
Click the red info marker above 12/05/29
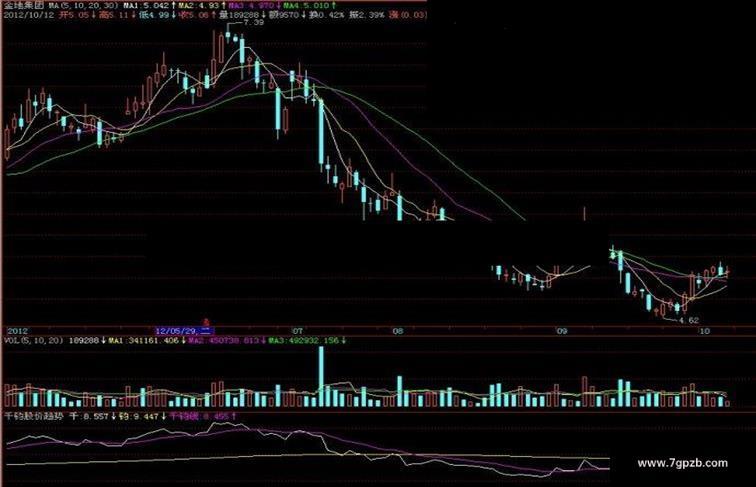pos(206,322)
